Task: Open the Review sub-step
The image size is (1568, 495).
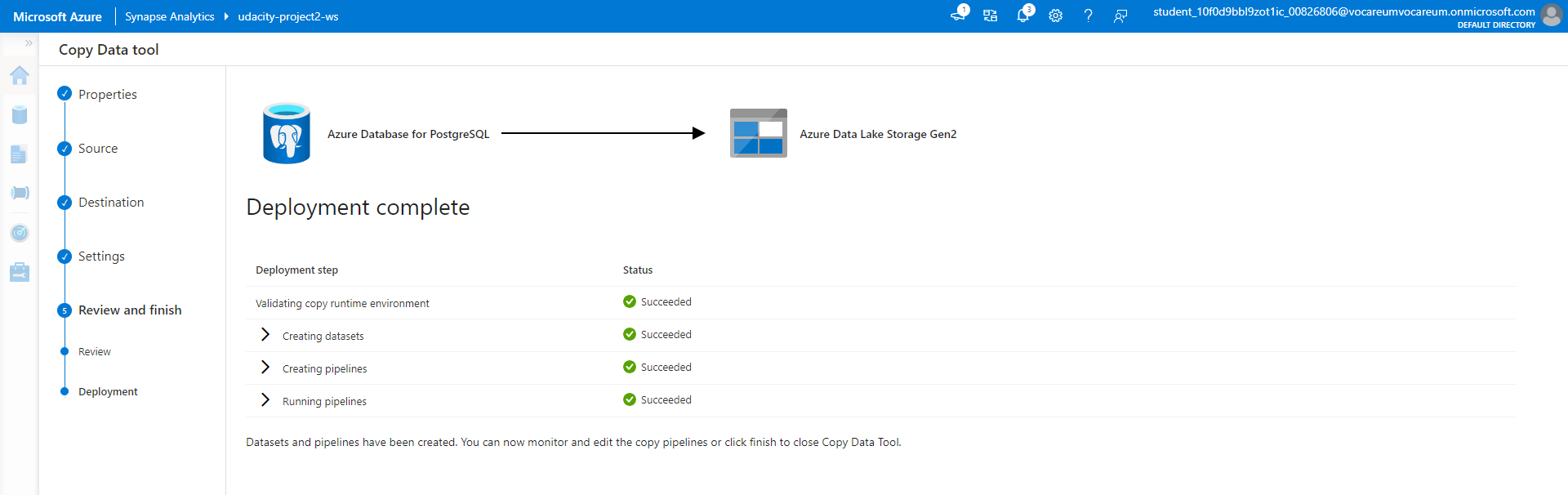Action: 94,351
